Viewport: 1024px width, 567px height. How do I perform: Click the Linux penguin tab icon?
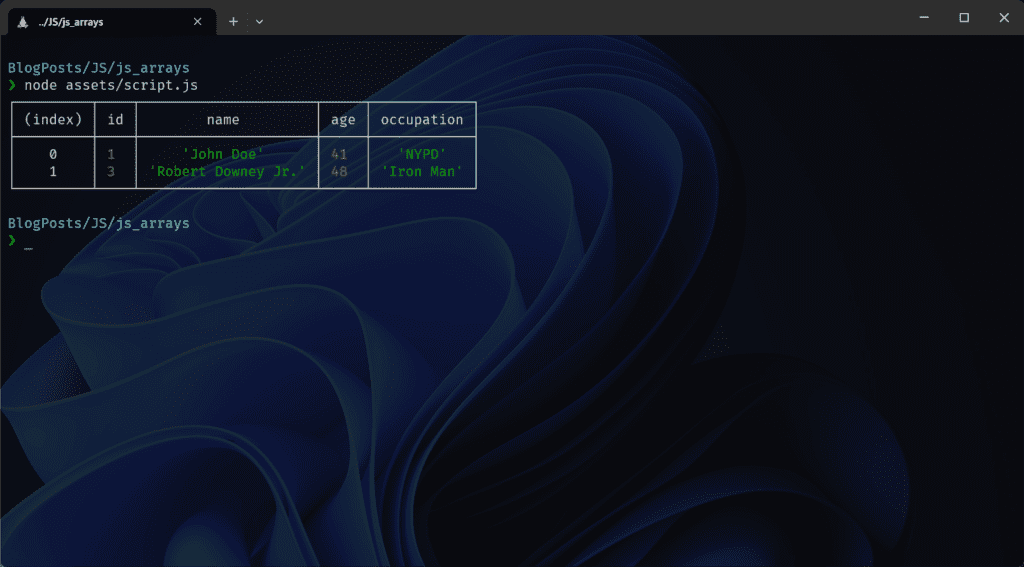coord(22,22)
